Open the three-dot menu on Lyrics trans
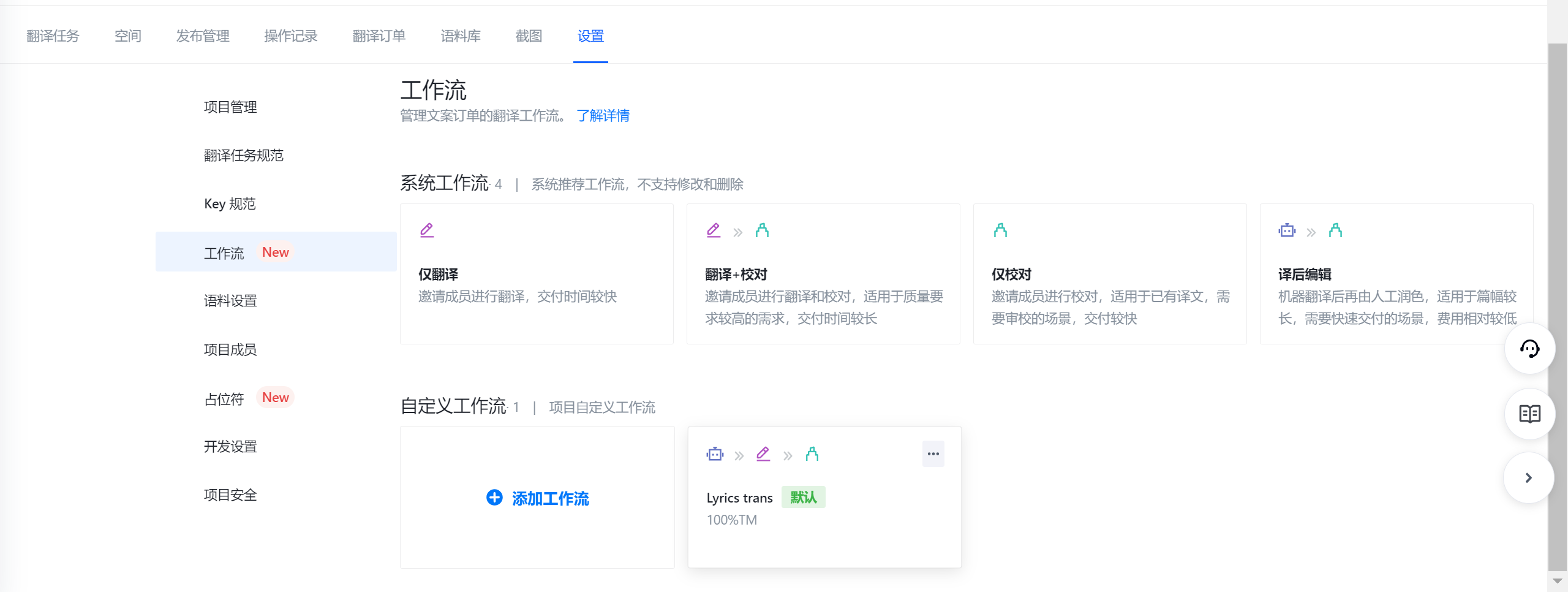 [933, 454]
